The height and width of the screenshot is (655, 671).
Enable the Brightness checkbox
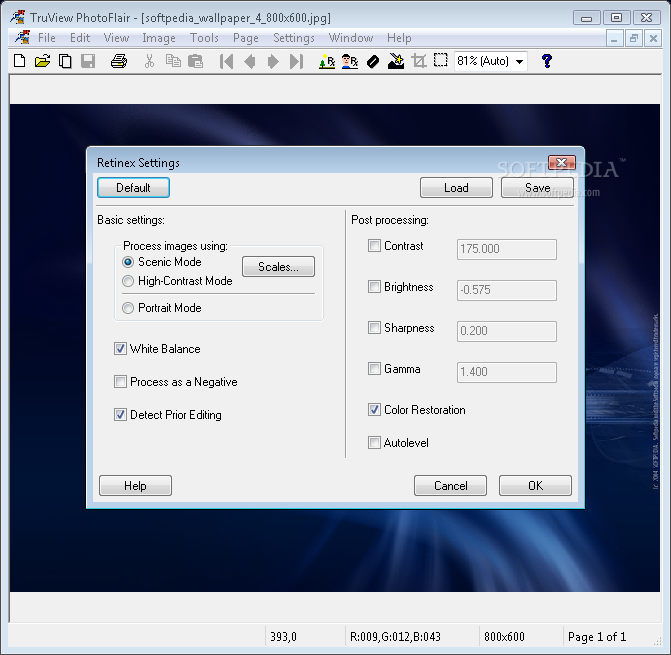374,287
